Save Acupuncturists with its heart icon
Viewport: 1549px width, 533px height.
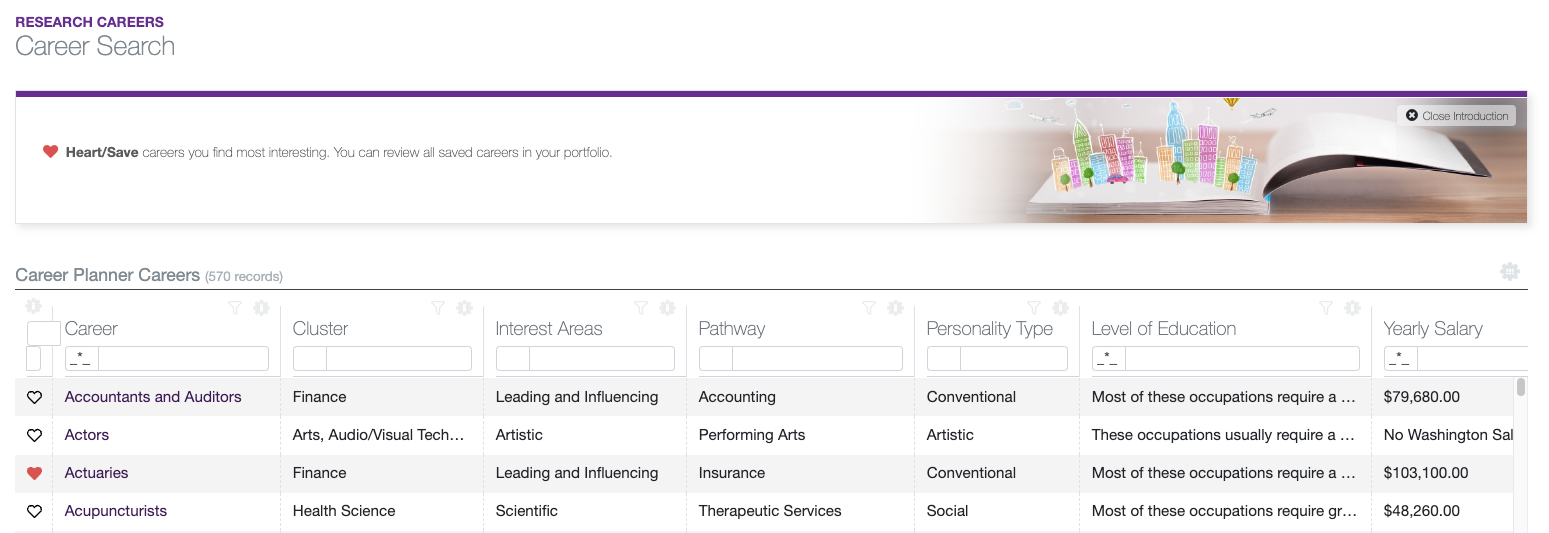click(34, 511)
